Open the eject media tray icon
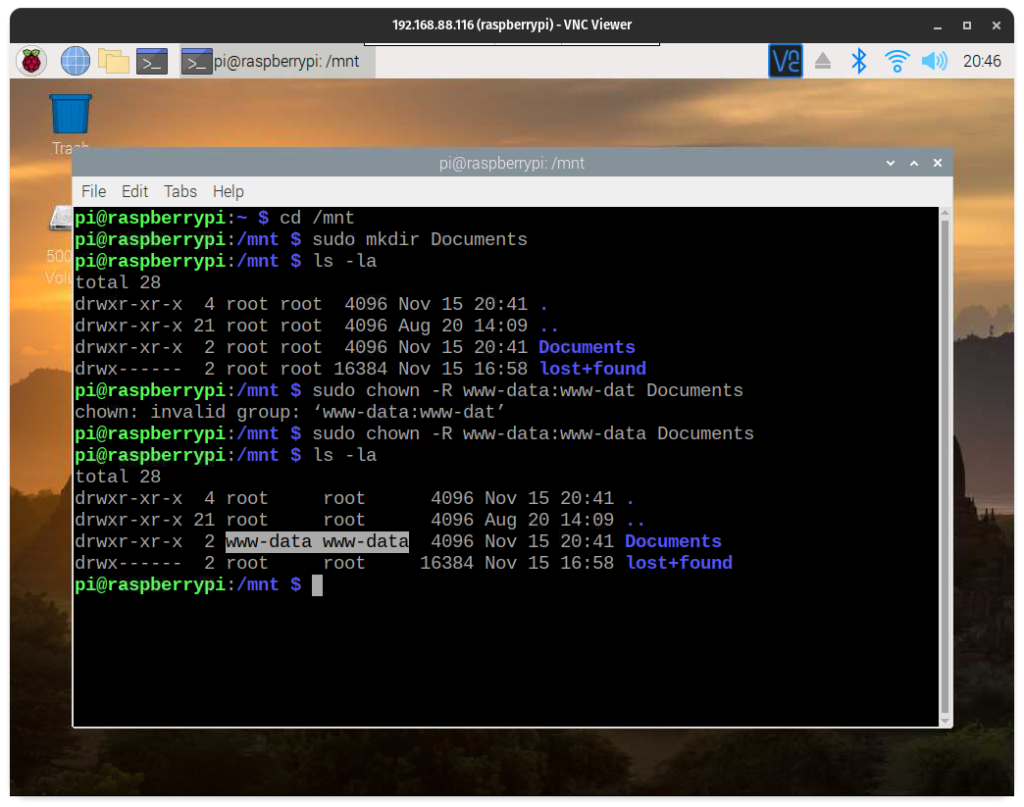The height and width of the screenshot is (807, 1024). [x=822, y=61]
